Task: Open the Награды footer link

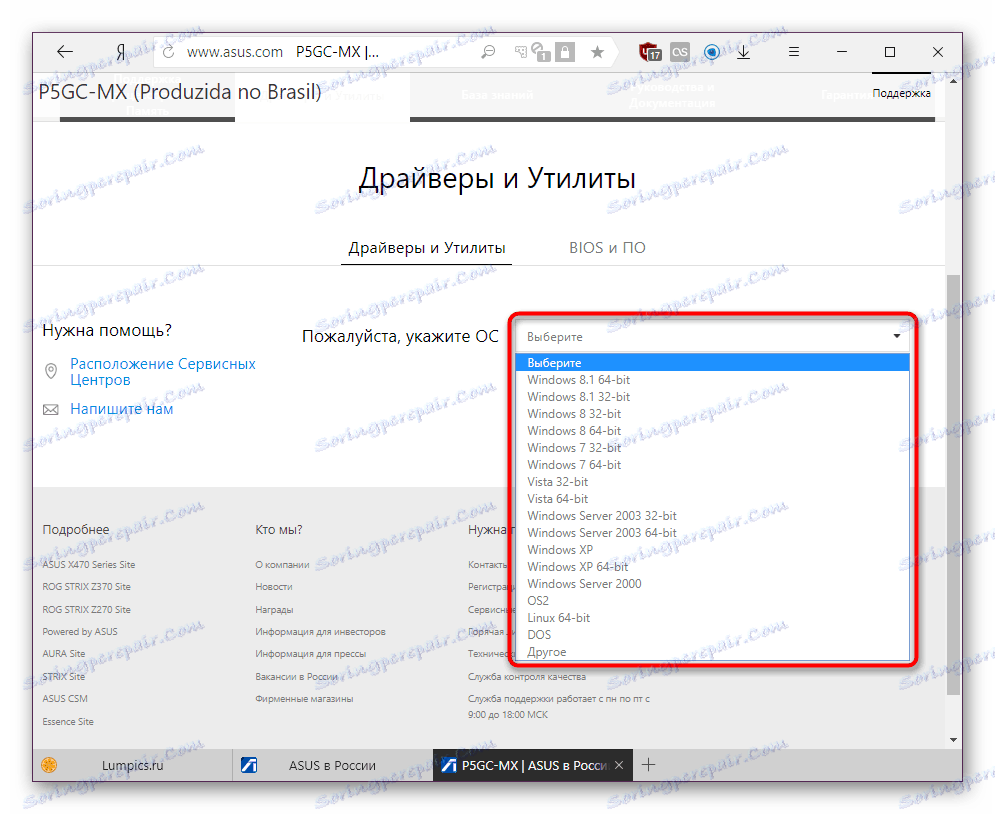Action: point(274,610)
